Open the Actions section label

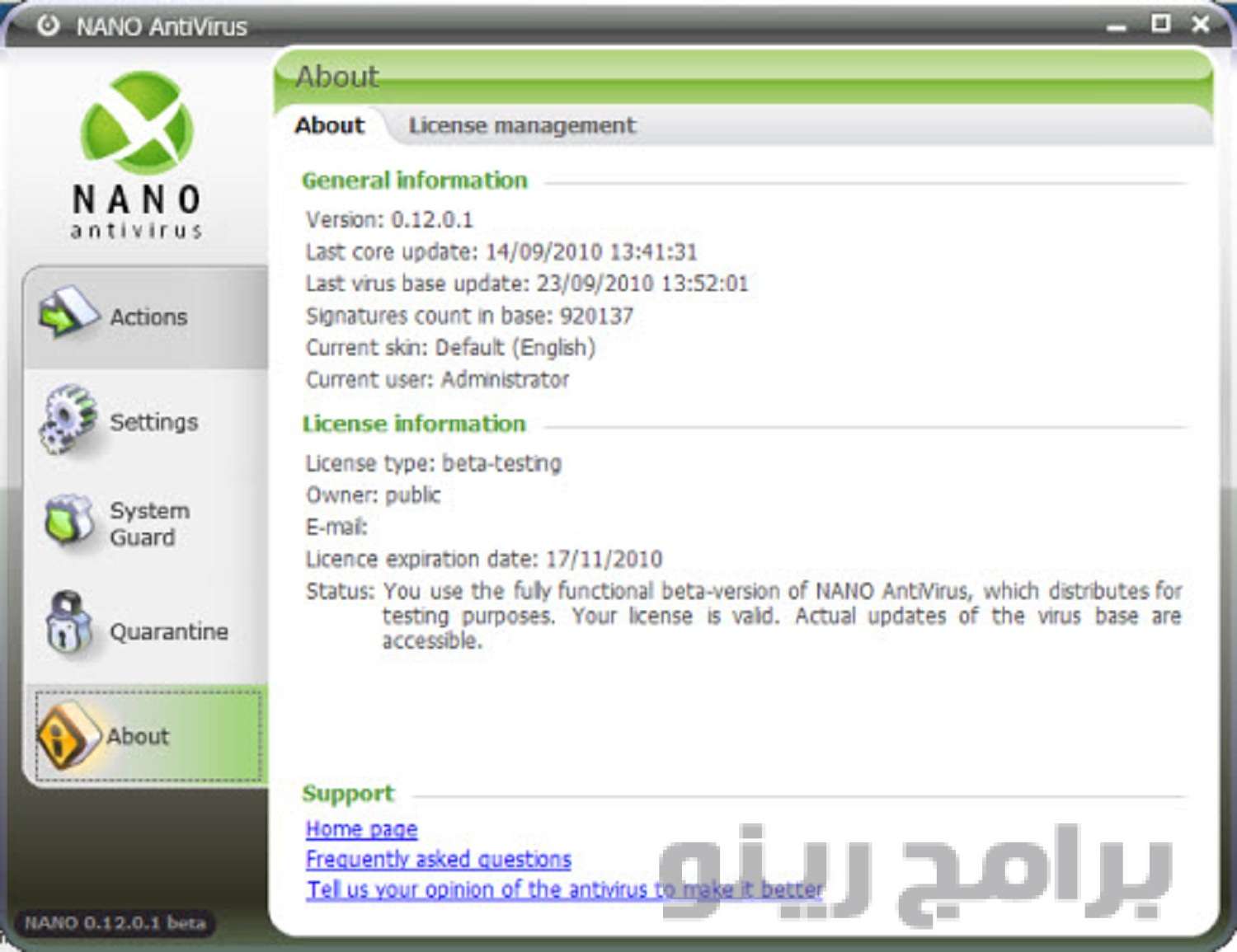(x=148, y=317)
